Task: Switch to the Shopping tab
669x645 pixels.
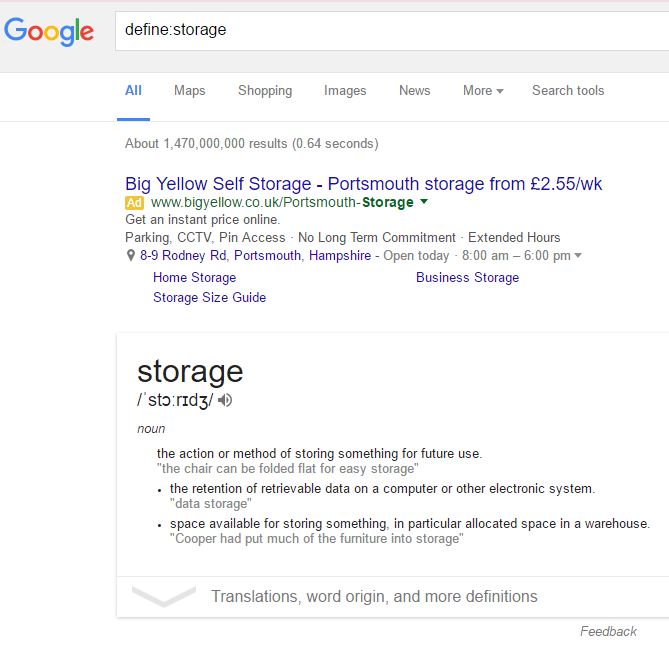Action: click(x=265, y=91)
